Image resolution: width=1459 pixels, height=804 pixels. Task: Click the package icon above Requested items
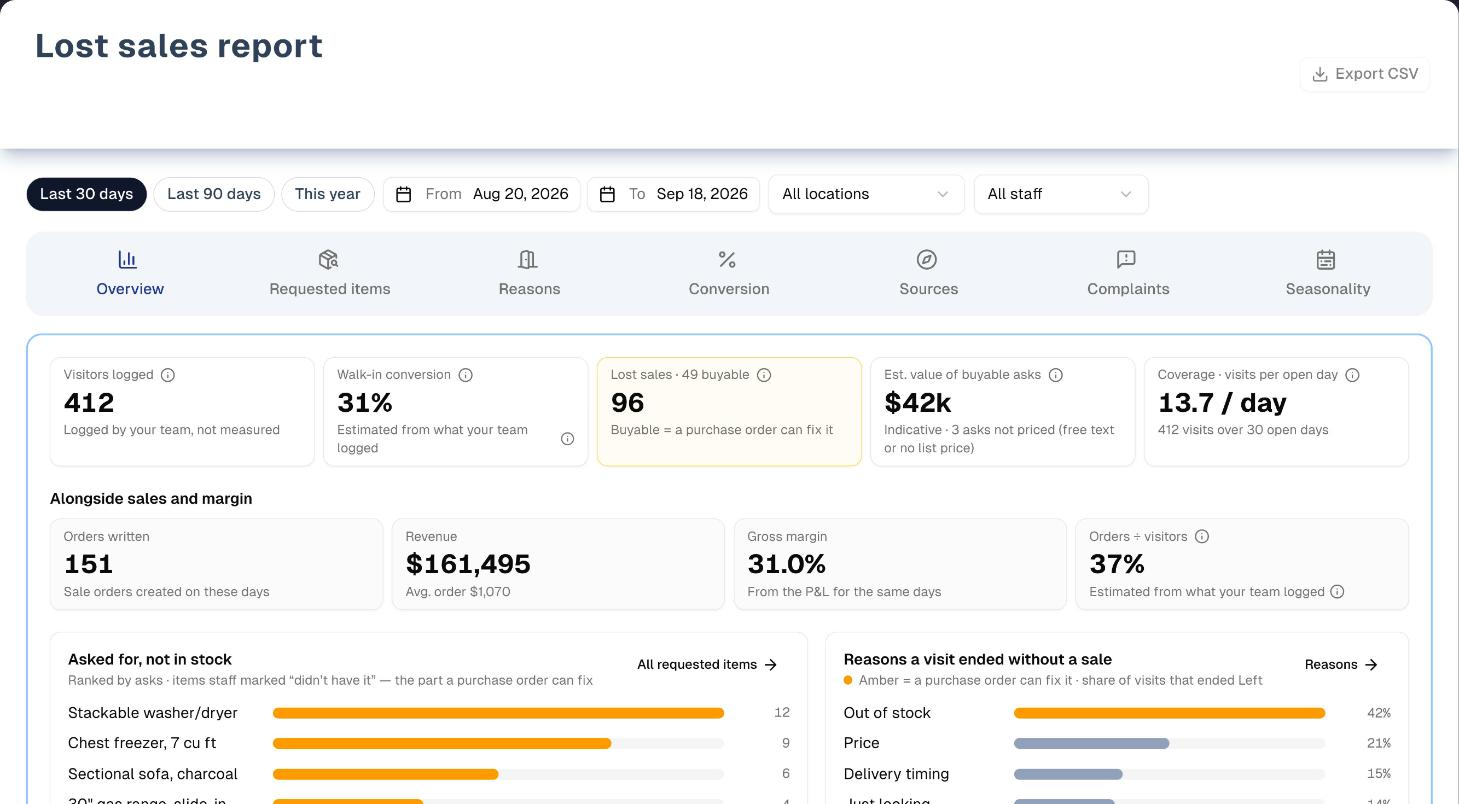pos(328,260)
